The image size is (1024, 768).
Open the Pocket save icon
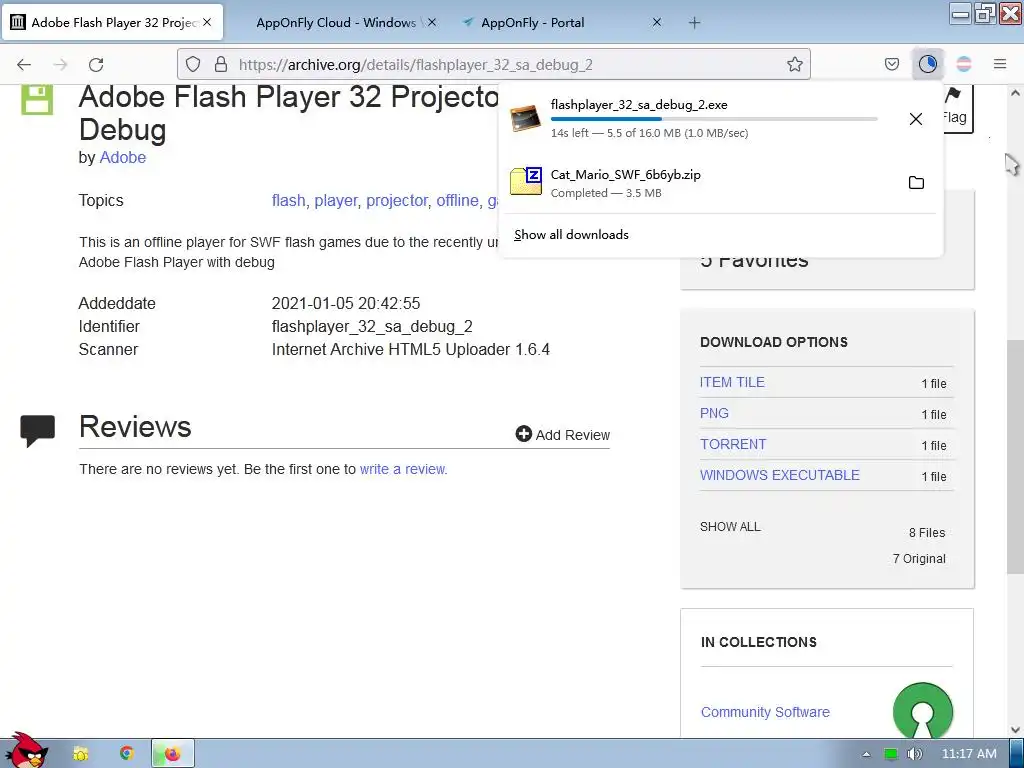click(x=891, y=64)
